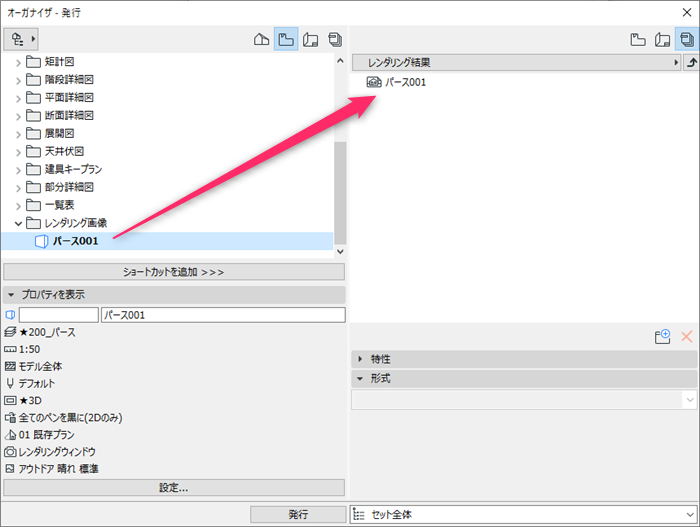Click the red delete X icon
Image resolution: width=700 pixels, height=527 pixels.
(x=687, y=336)
